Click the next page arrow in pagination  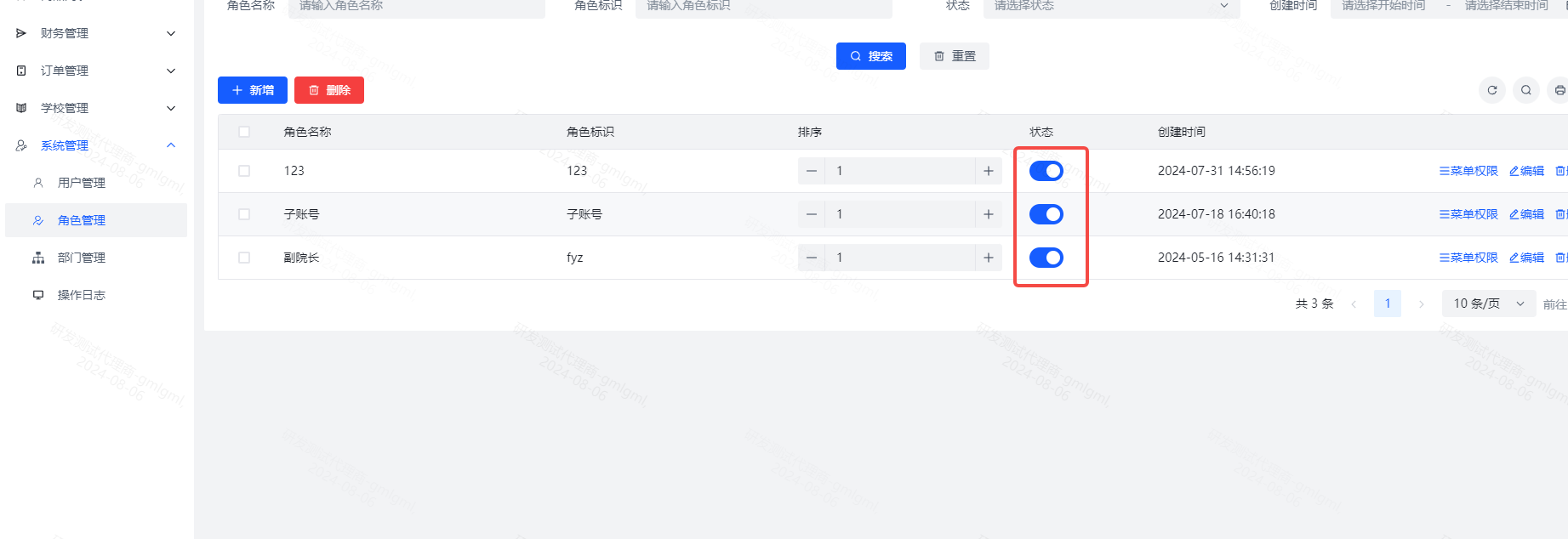tap(1421, 304)
